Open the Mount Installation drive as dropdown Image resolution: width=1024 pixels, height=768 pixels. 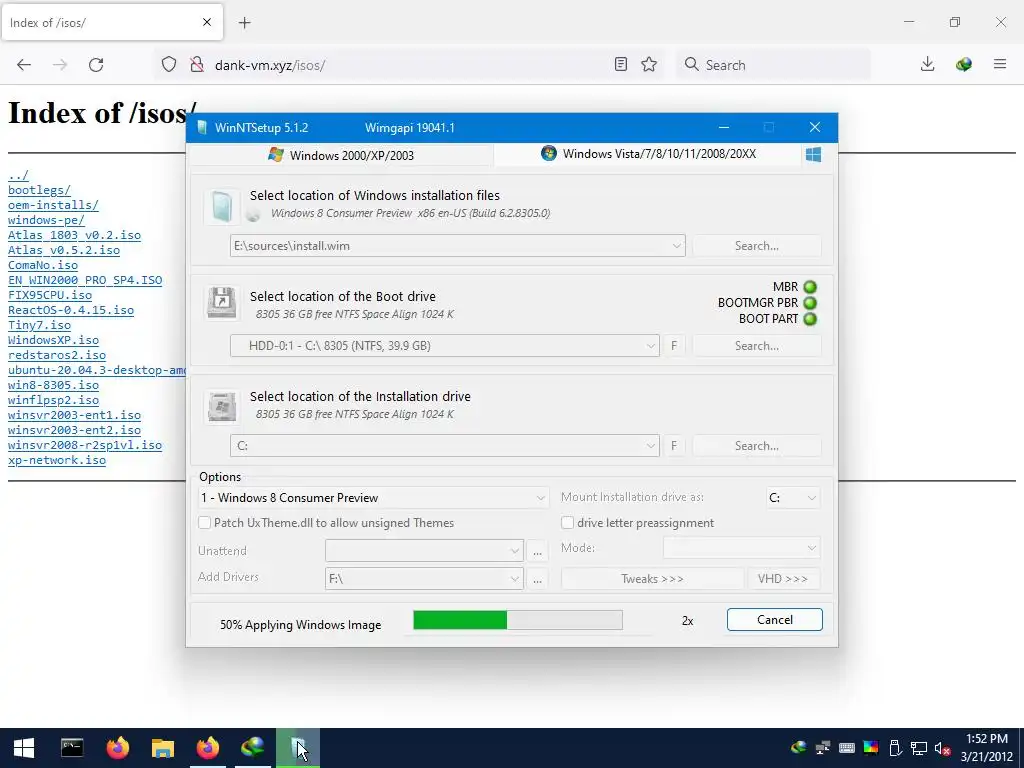tap(793, 498)
